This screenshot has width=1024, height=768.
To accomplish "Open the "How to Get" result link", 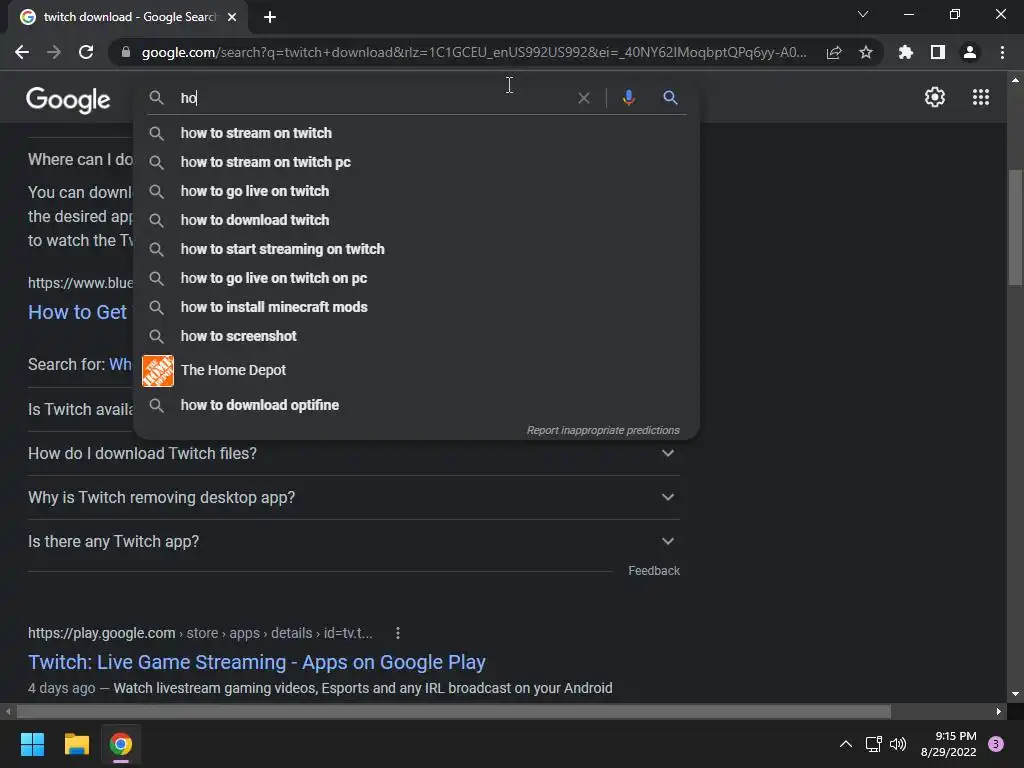I will [x=77, y=312].
